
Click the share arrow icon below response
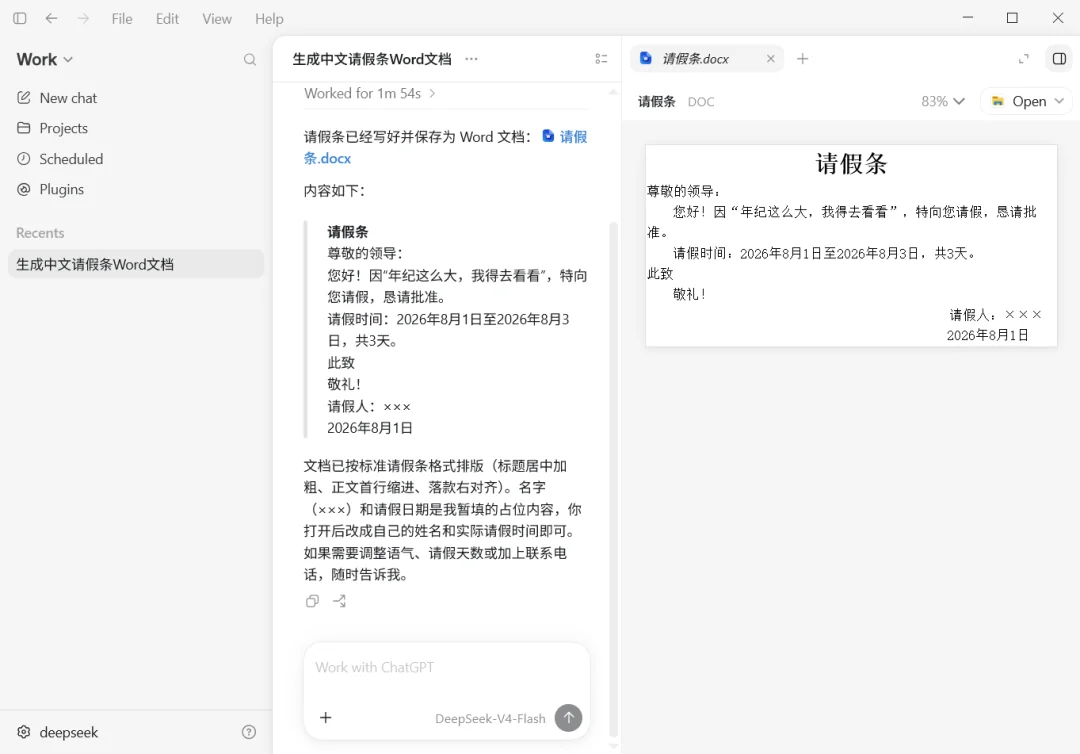click(x=340, y=601)
